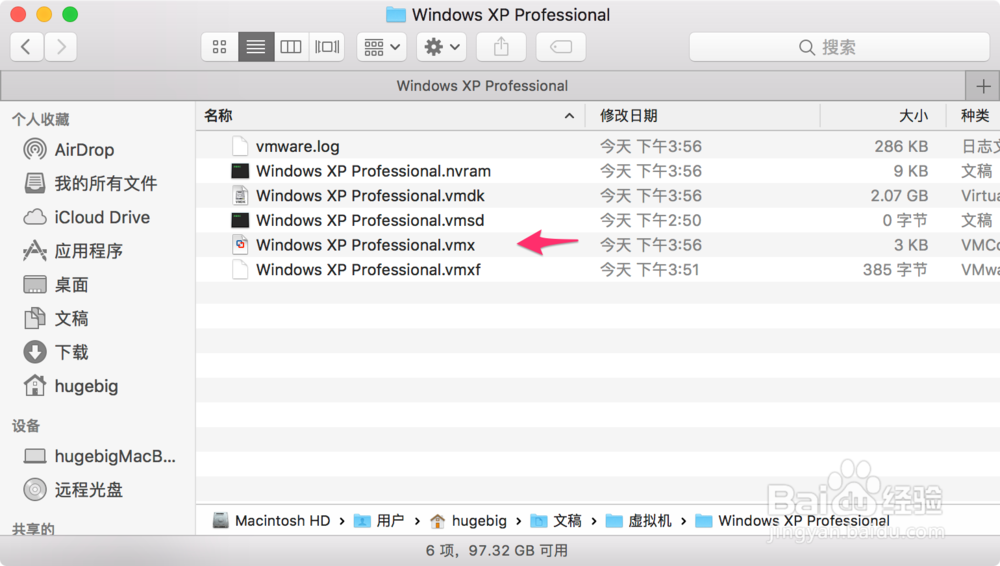The image size is (1000, 566).
Task: Select 远程光盘 in sidebar
Action: 89,490
